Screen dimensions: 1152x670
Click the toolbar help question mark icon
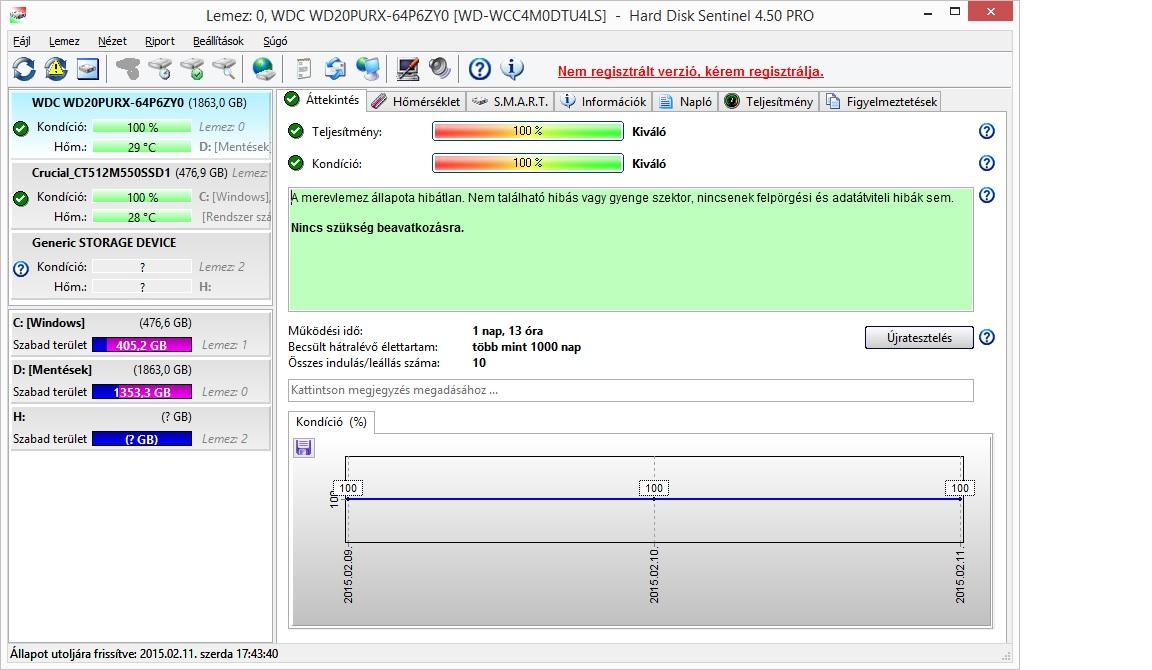pyautogui.click(x=480, y=69)
